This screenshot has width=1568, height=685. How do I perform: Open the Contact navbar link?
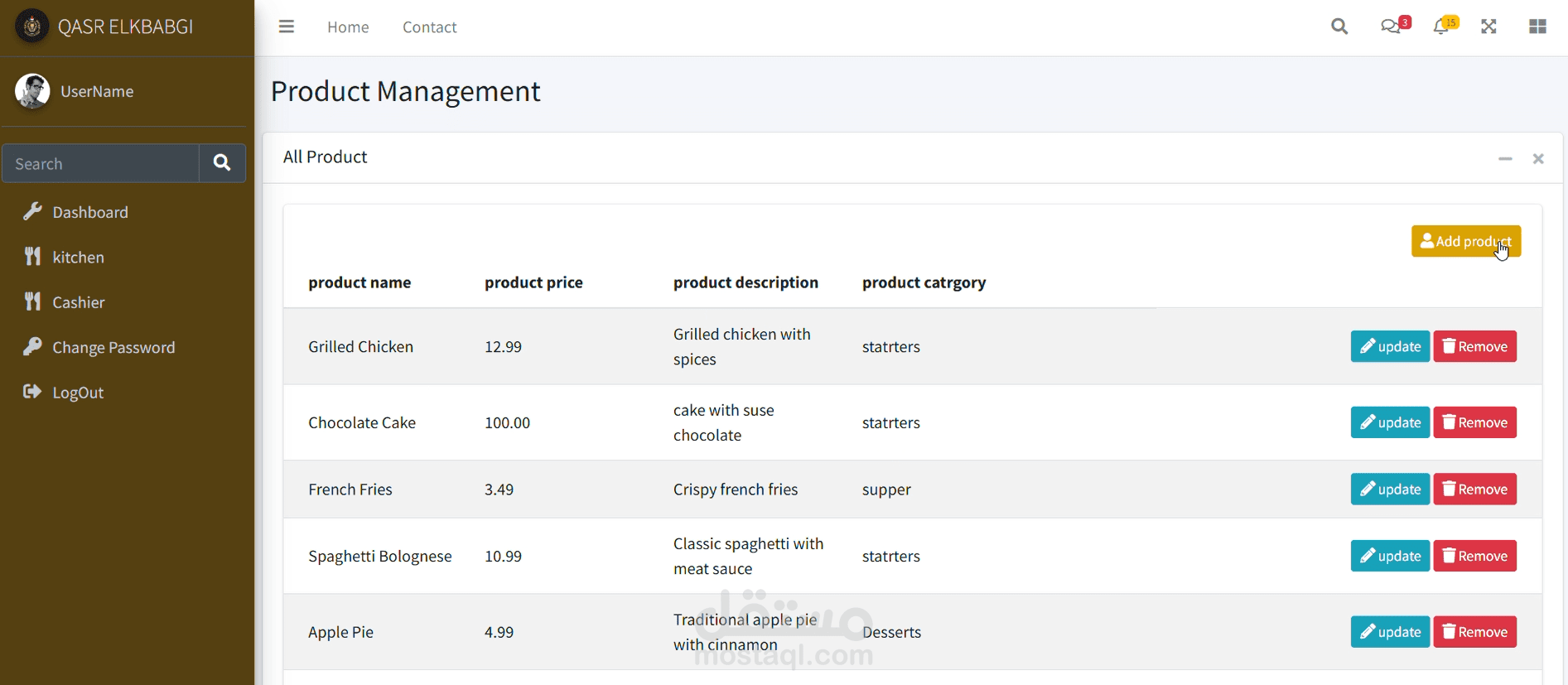click(x=429, y=27)
